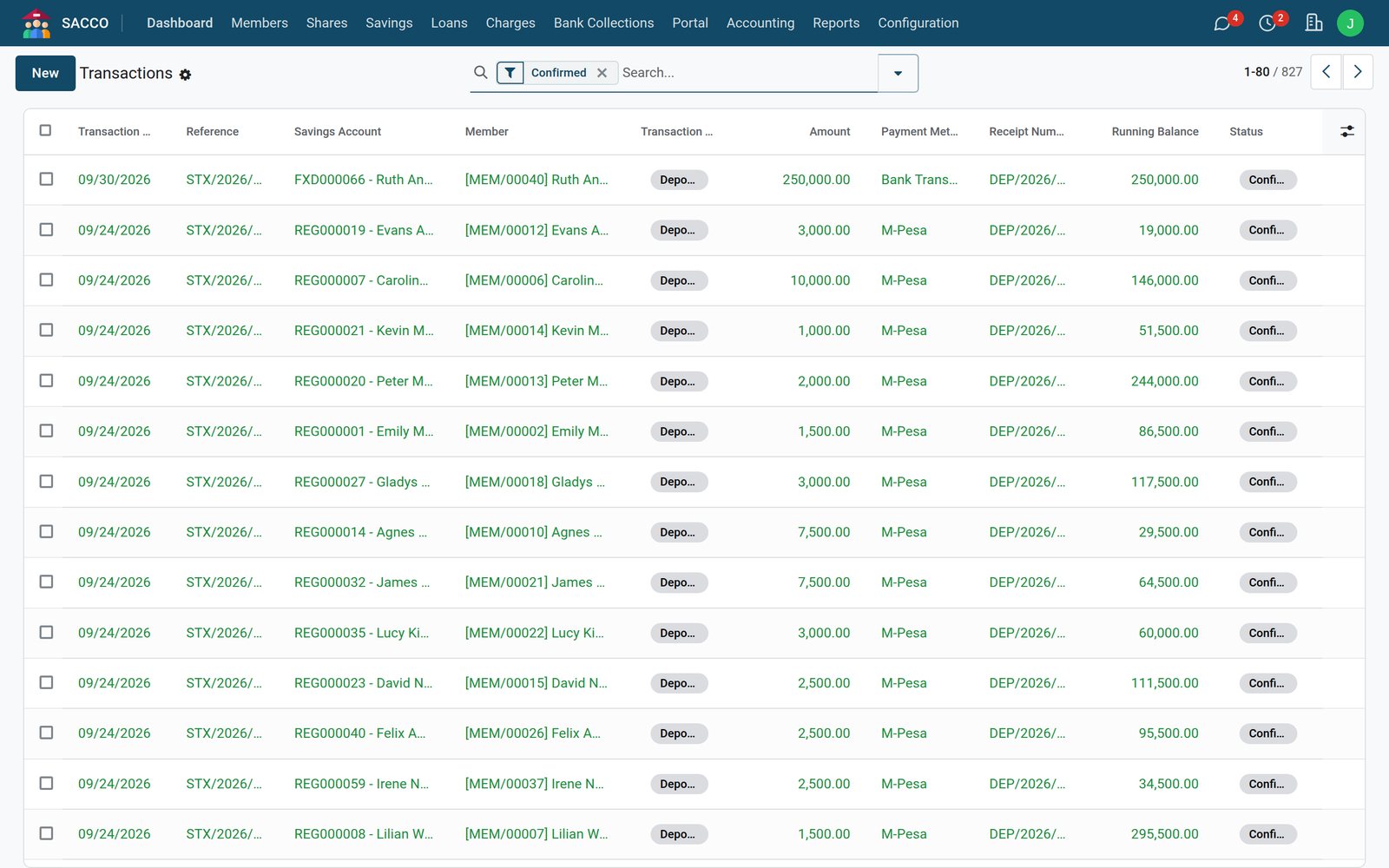Check the Gladys row checkbox
This screenshot has width=1389, height=868.
(46, 481)
